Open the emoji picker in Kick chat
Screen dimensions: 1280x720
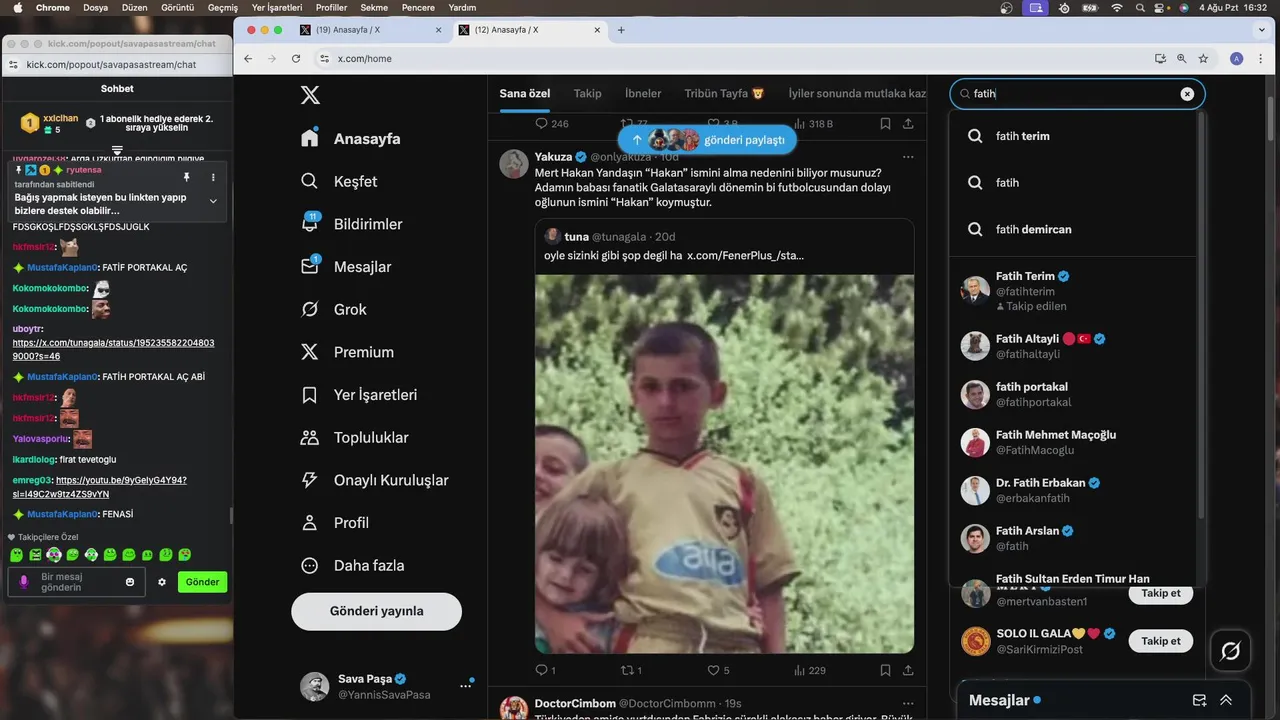(x=130, y=582)
